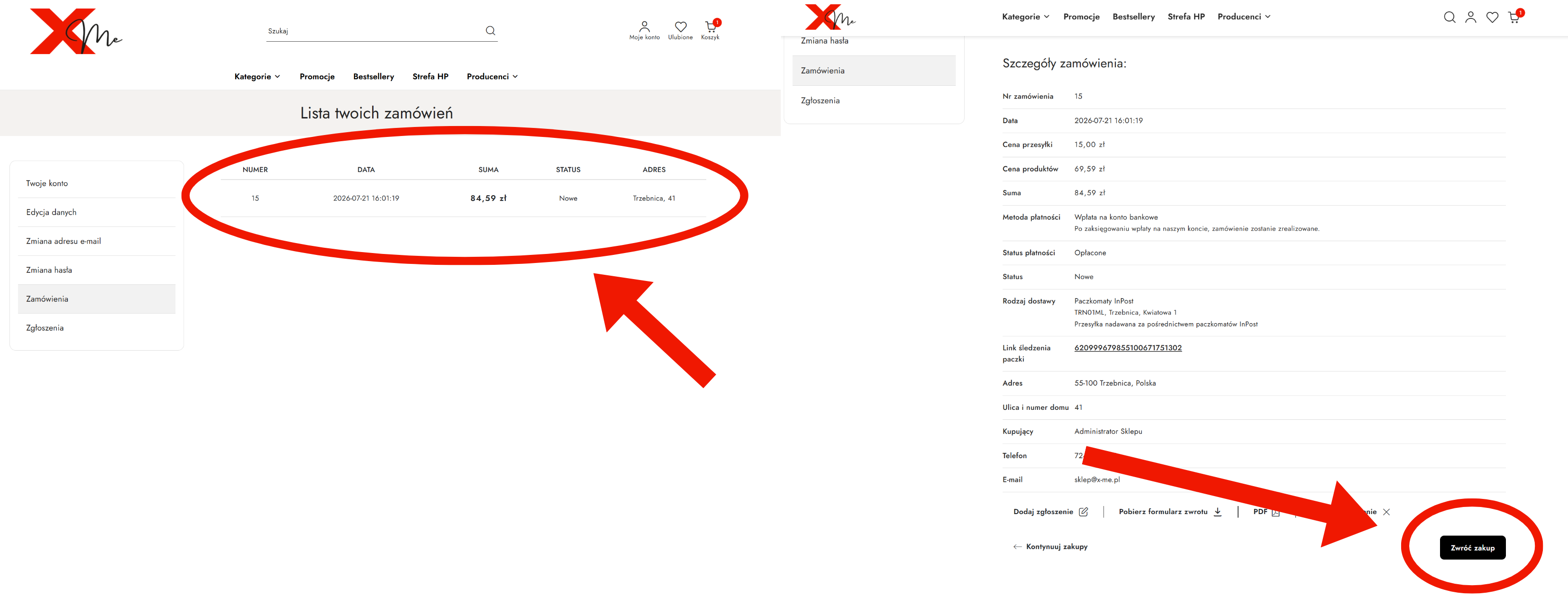The height and width of the screenshot is (606, 1568).
Task: Open Bestsellery menu on order details page
Action: click(1133, 17)
